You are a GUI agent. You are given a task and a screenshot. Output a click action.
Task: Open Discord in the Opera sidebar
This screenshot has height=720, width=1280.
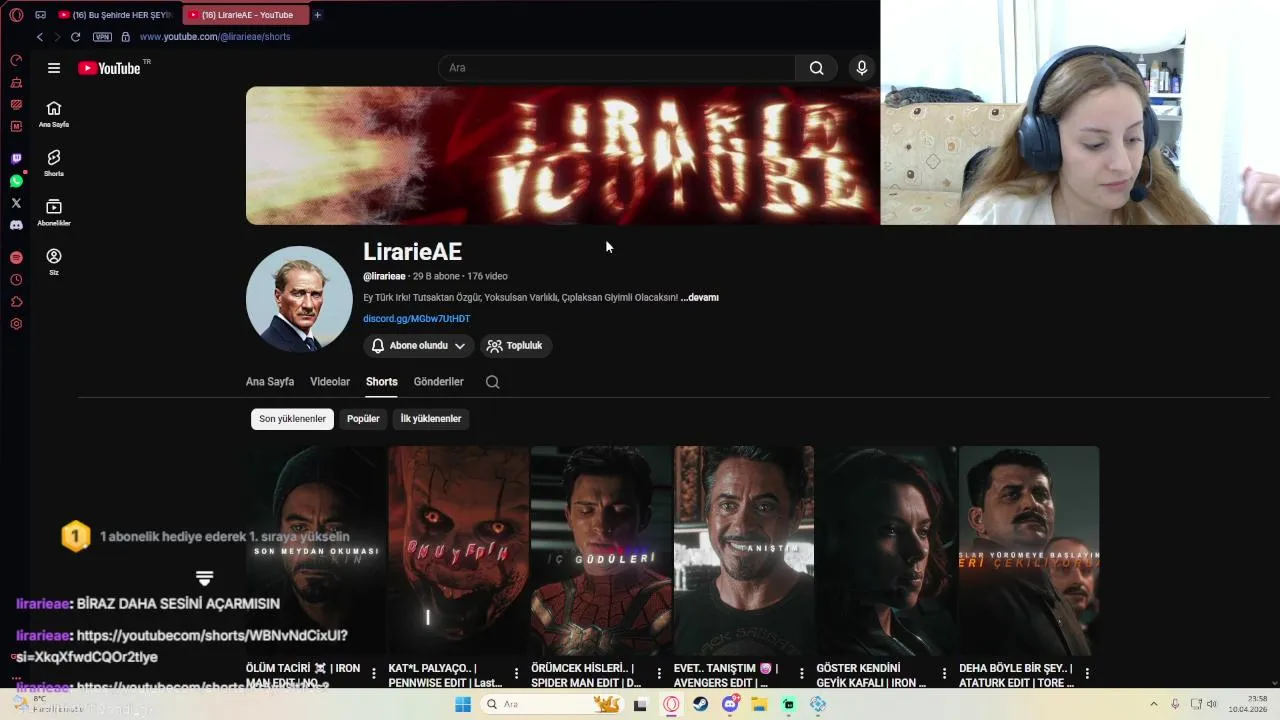tap(16, 225)
